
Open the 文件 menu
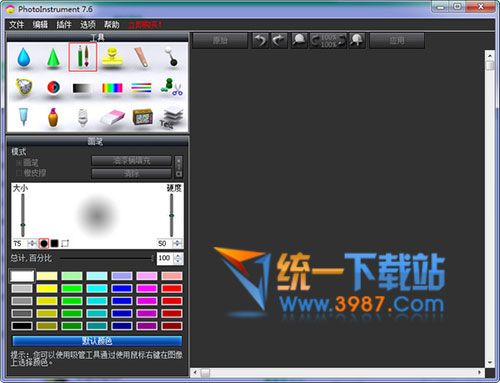[x=16, y=24]
